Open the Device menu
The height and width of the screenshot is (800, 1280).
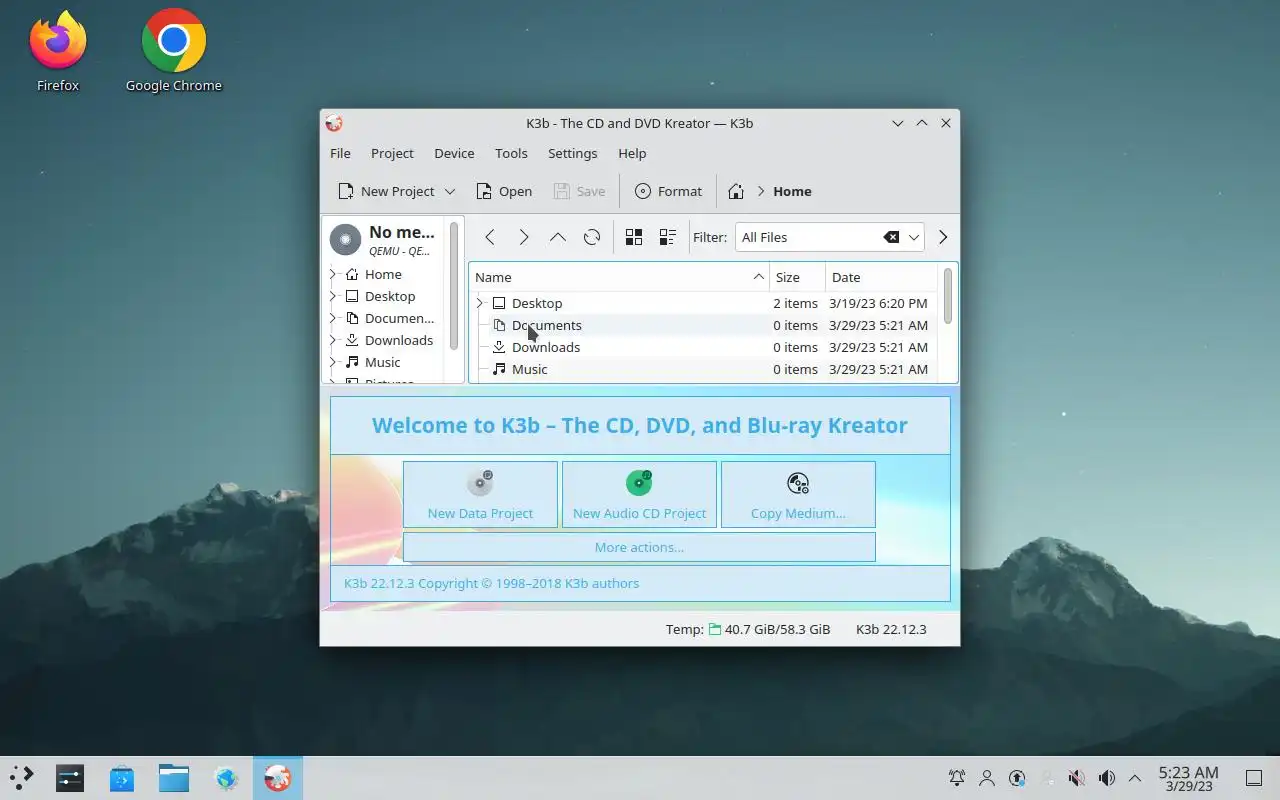(x=454, y=153)
